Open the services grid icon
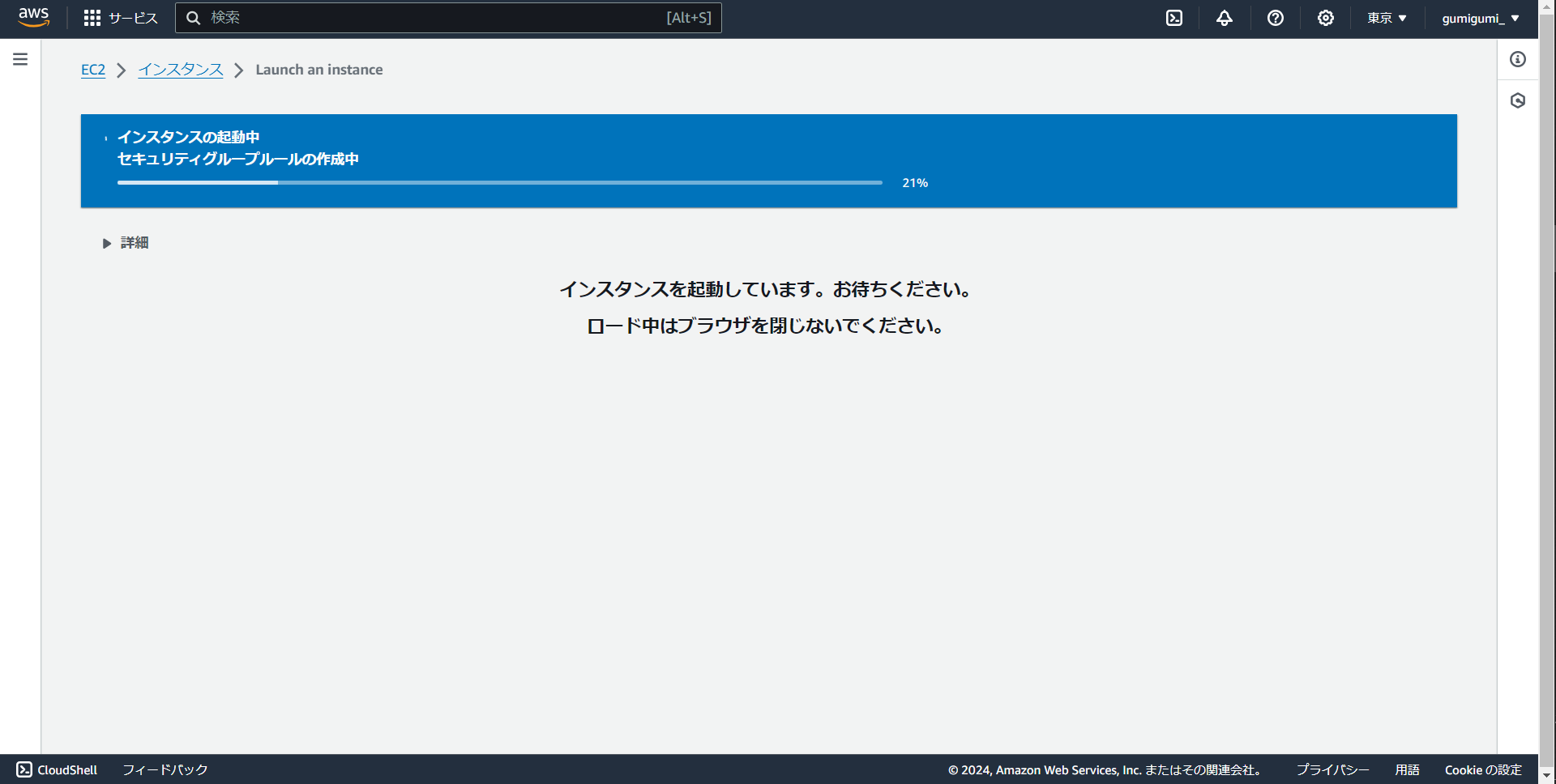 [x=92, y=18]
